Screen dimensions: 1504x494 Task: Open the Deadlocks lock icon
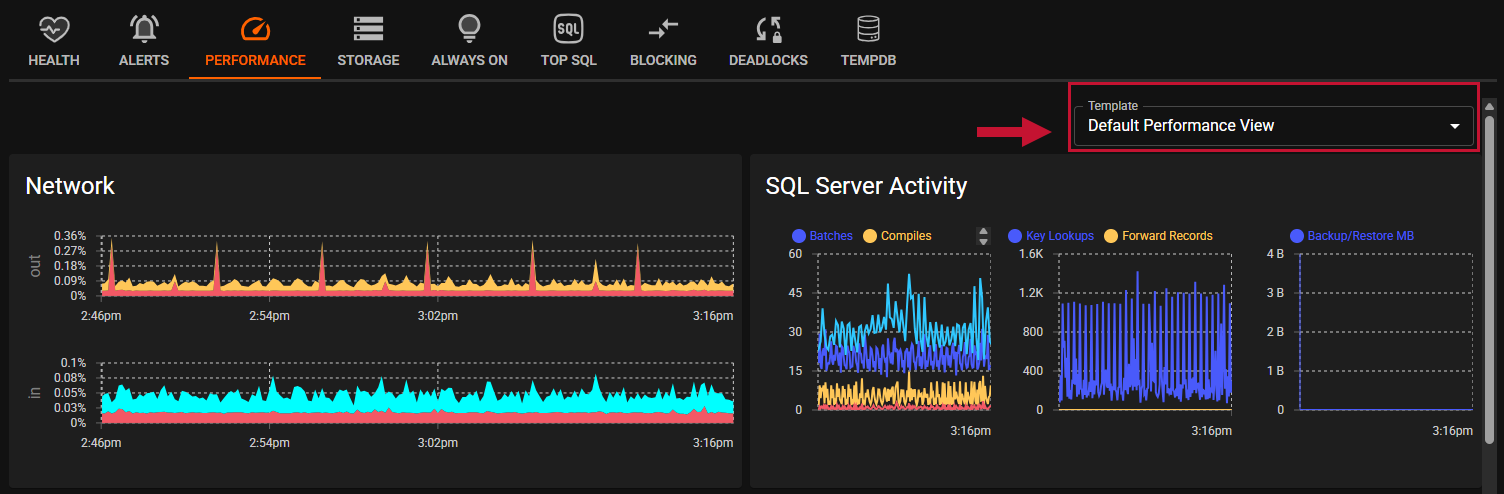768,28
